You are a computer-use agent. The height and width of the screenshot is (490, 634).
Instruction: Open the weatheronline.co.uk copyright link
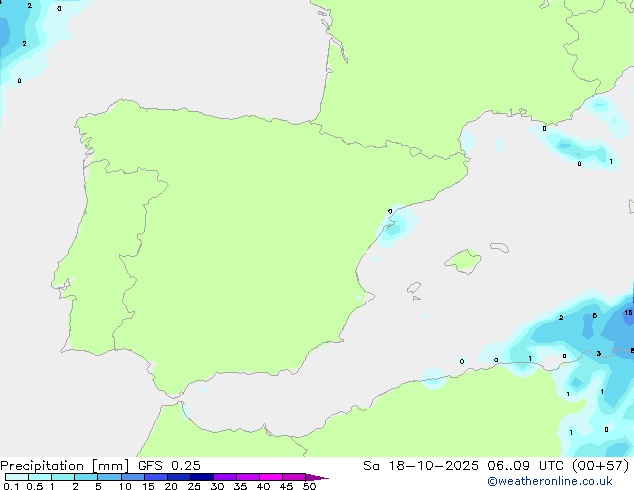(x=550, y=481)
